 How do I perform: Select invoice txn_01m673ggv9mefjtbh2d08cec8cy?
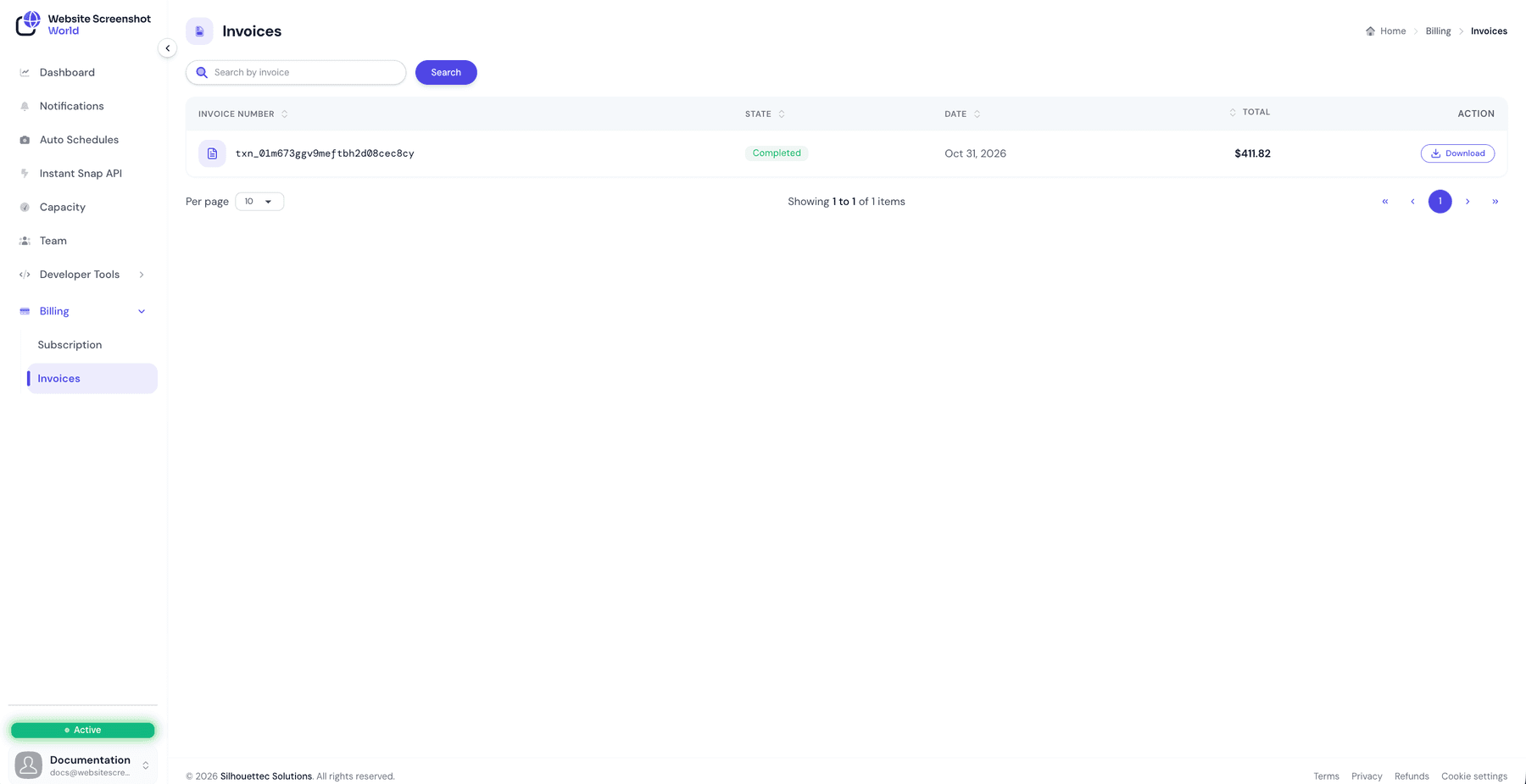point(325,153)
